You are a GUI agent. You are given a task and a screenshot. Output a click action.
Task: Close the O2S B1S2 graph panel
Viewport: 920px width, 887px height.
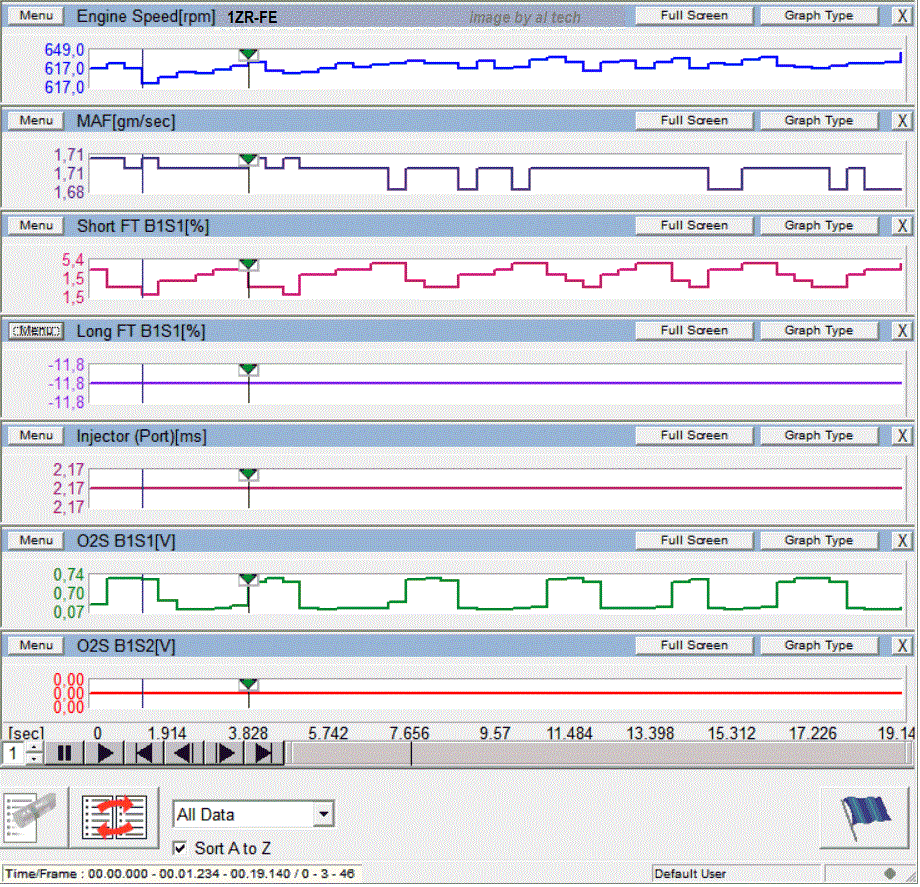point(902,646)
